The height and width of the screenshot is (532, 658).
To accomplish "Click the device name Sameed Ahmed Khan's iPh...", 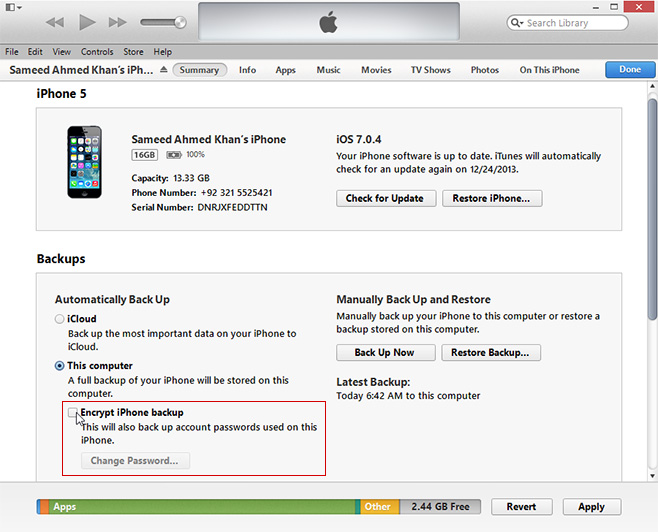I will pyautogui.click(x=81, y=70).
